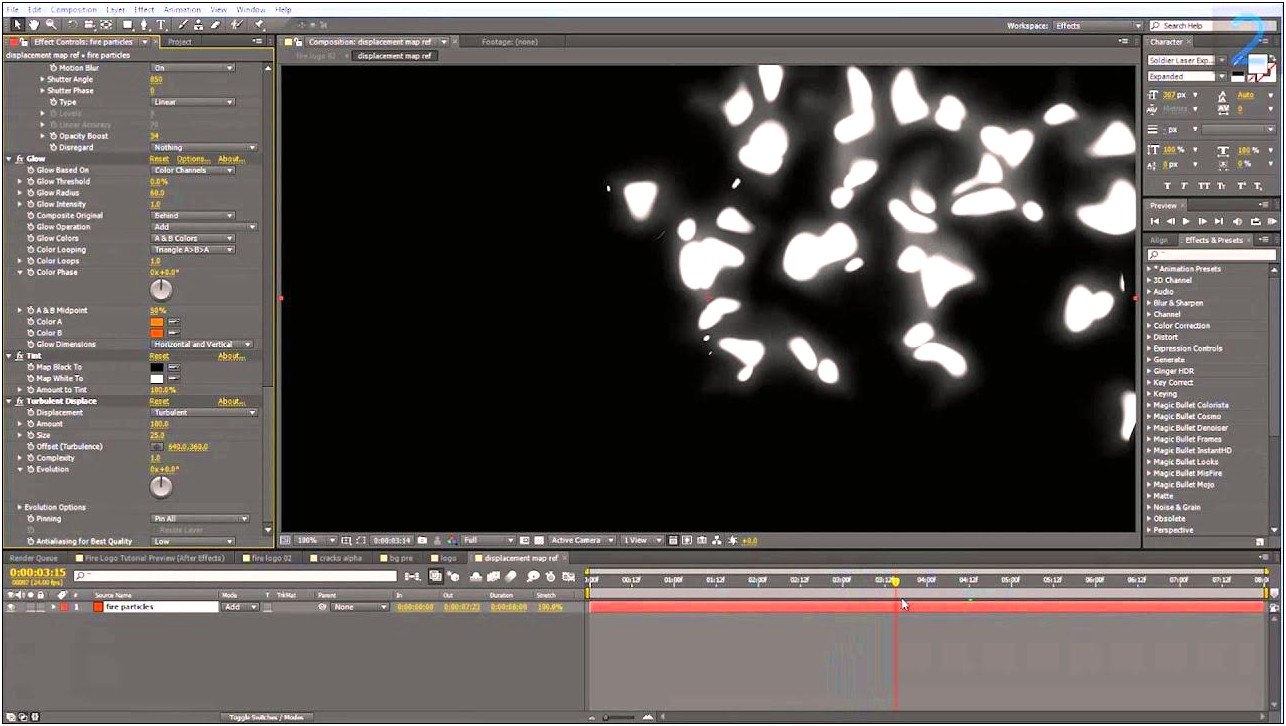Start RAM preview

(1271, 221)
